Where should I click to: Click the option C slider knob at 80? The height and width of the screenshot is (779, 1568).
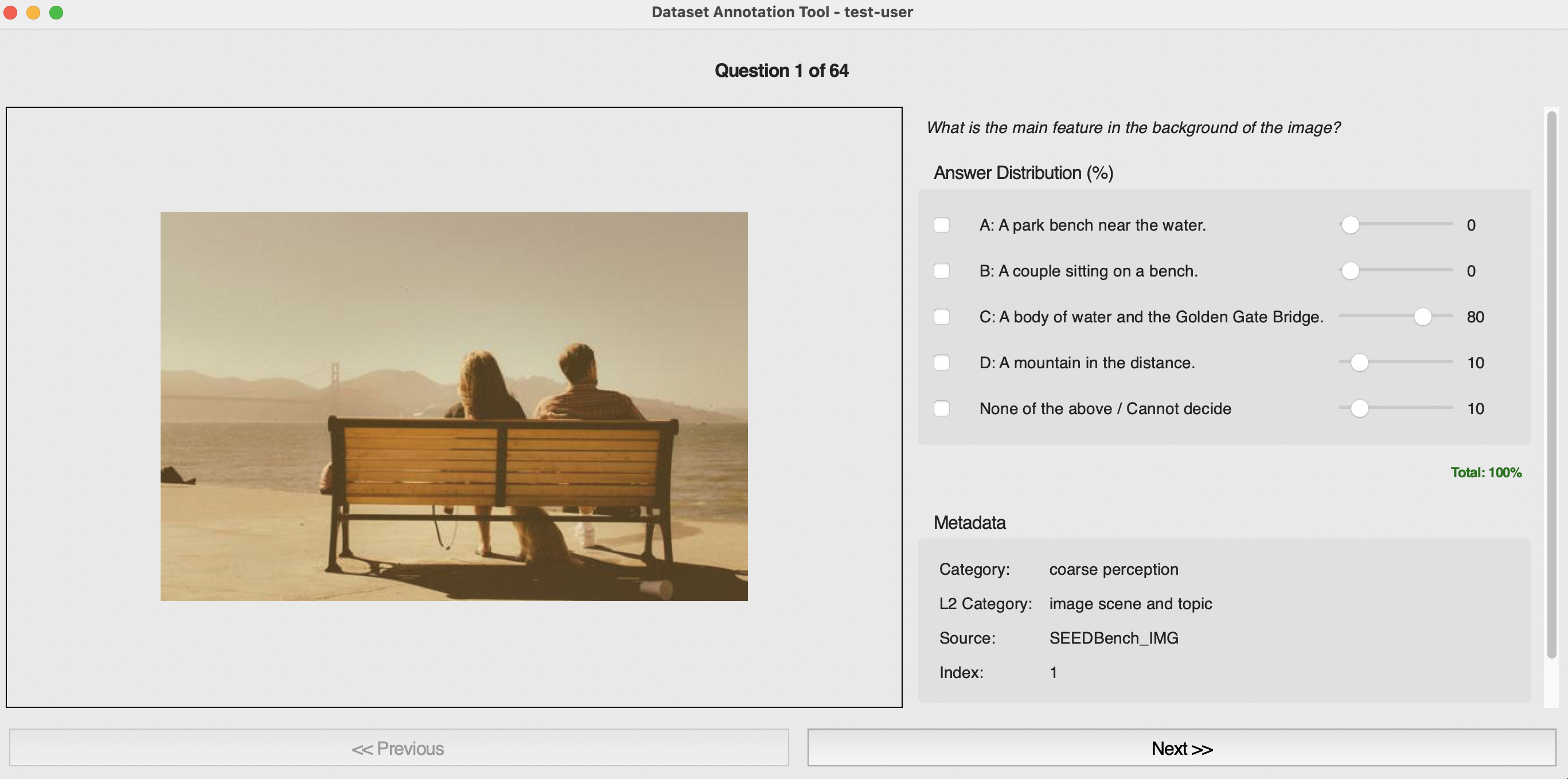point(1422,317)
